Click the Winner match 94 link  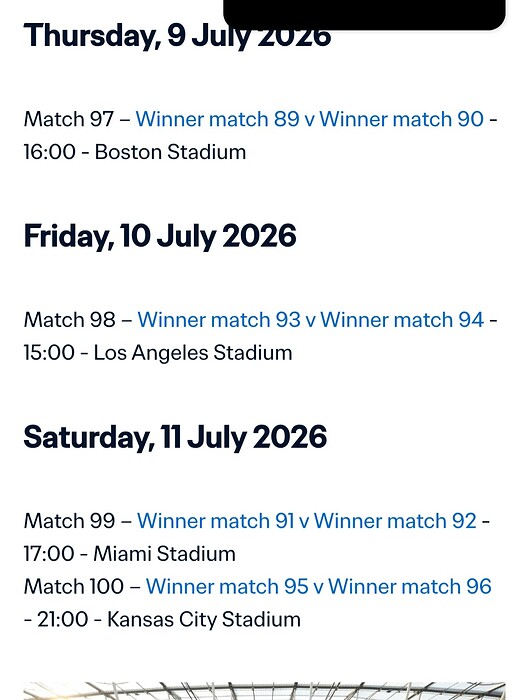[x=402, y=320]
